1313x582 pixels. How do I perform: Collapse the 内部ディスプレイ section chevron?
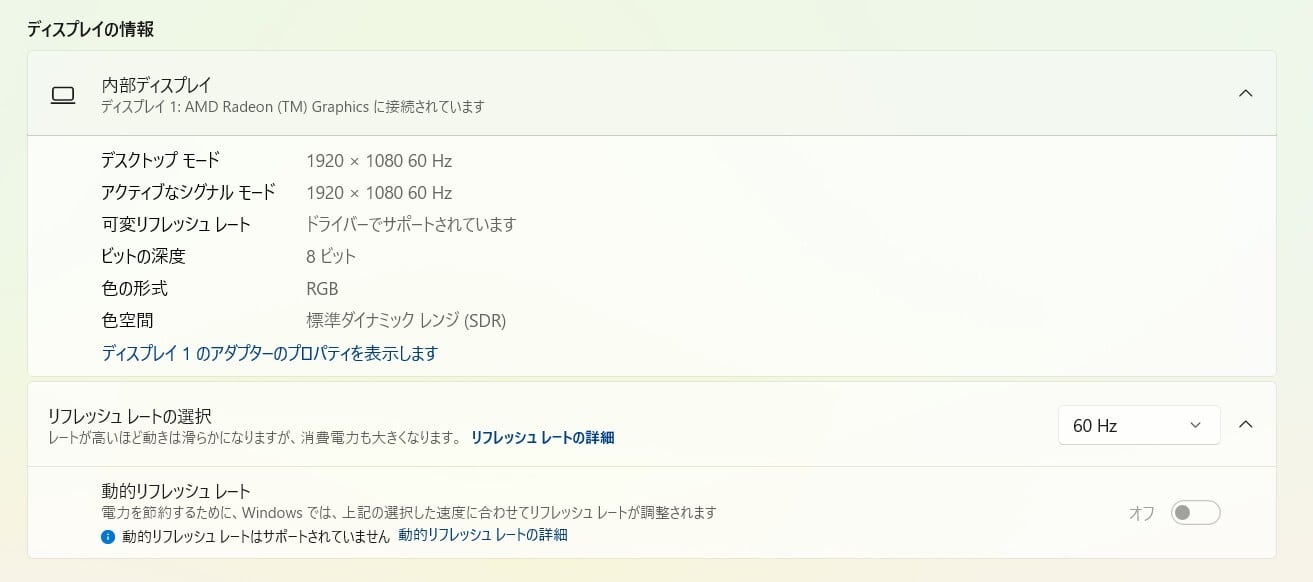(x=1245, y=94)
